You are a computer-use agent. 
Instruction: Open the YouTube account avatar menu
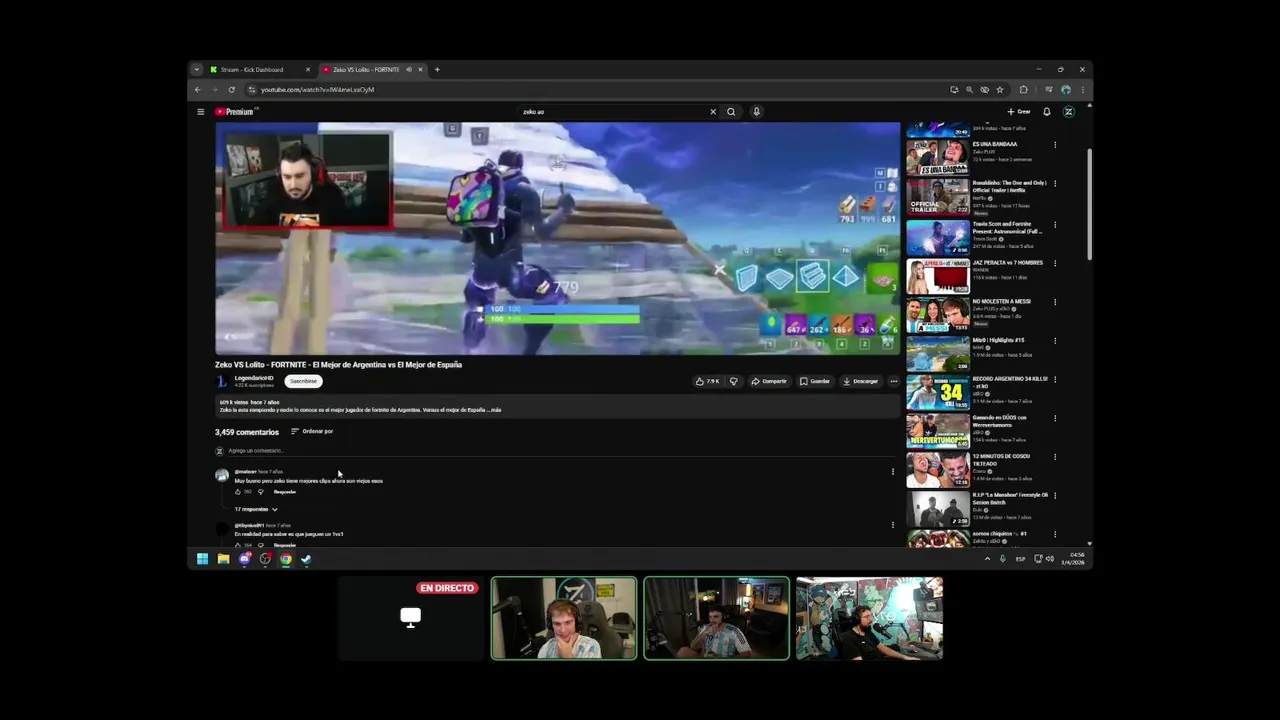1068,112
